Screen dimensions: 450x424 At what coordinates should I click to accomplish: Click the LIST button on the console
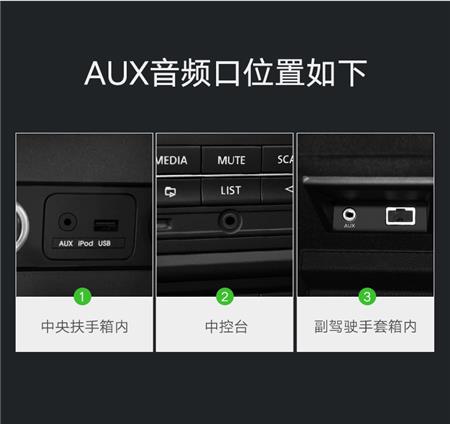230,191
